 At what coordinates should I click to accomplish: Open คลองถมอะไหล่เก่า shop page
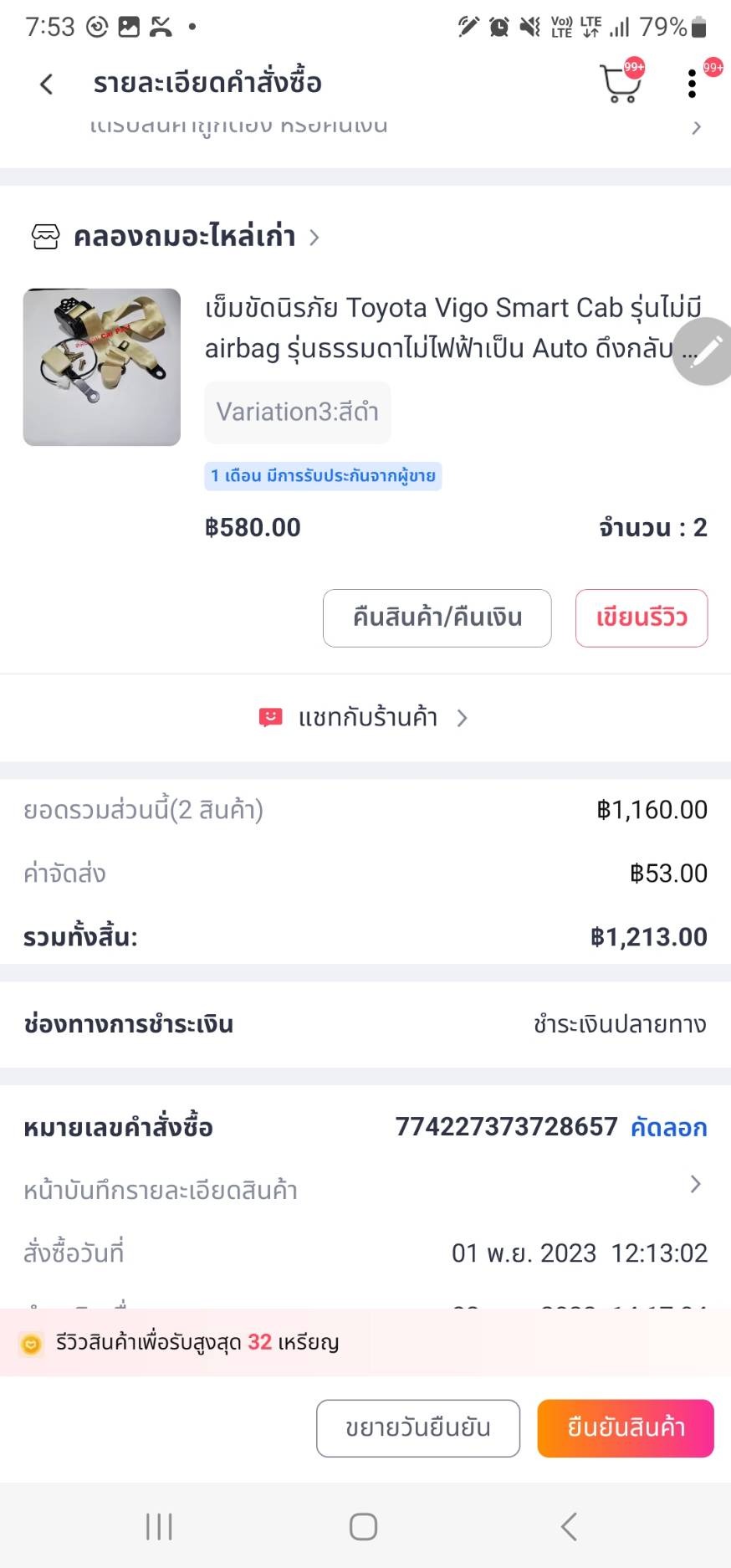pos(185,237)
